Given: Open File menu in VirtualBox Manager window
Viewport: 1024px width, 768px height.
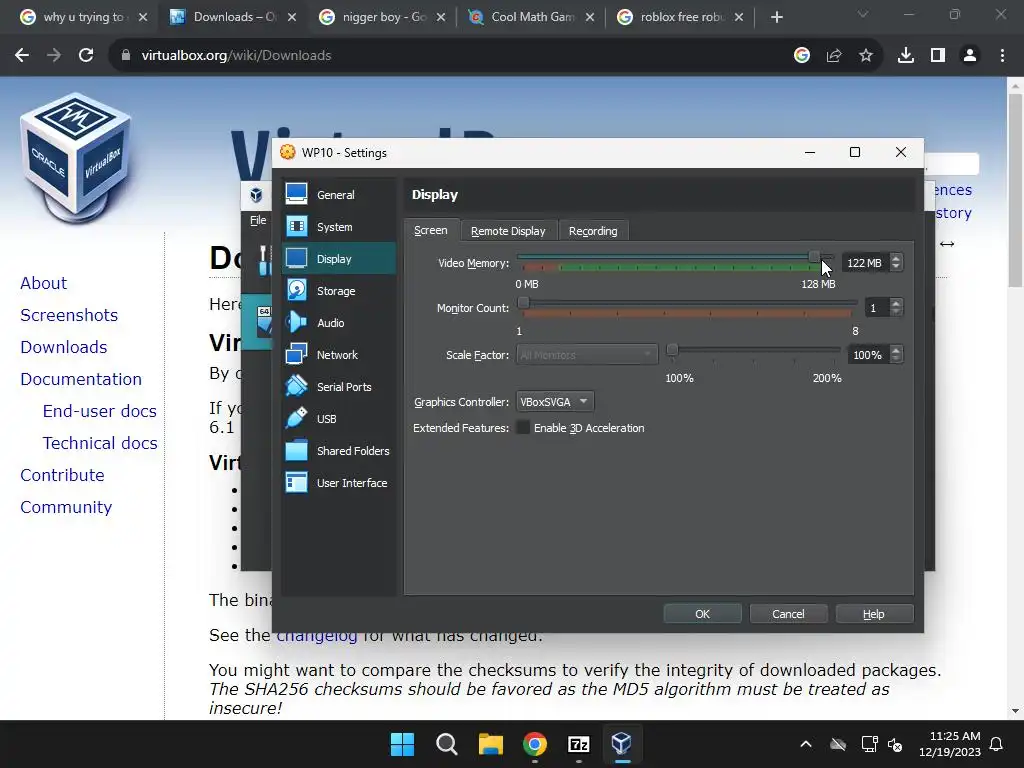Looking at the screenshot, I should [258, 220].
